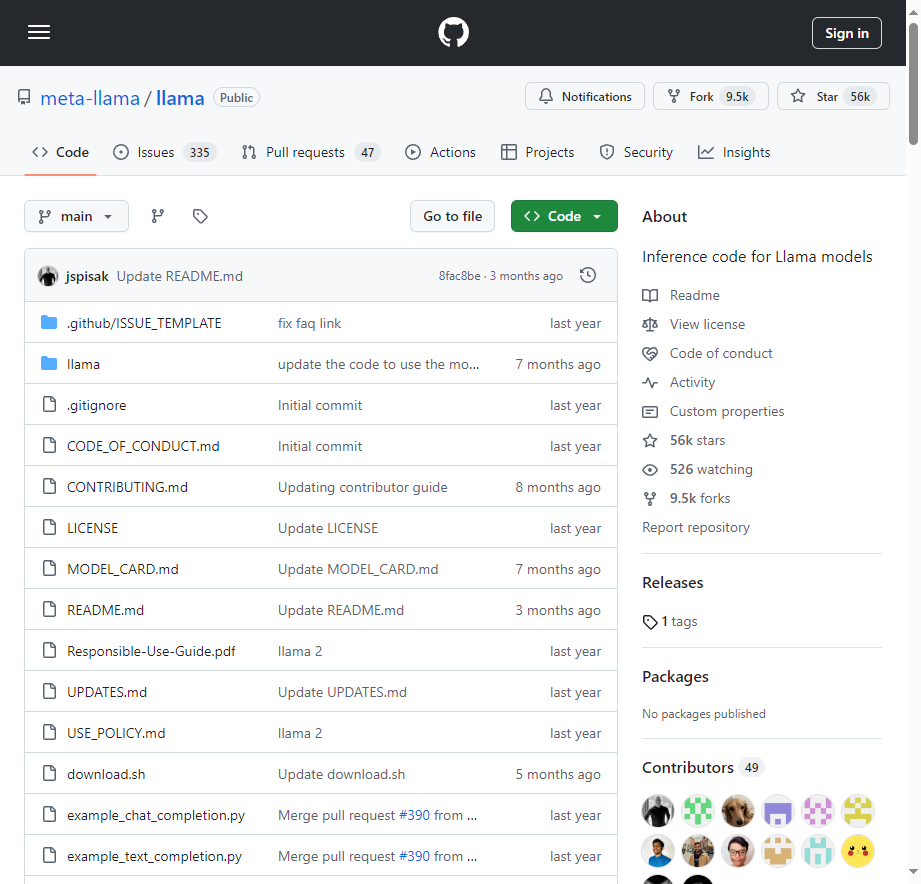Expand the main branch selector
Image resolution: width=921 pixels, height=884 pixels.
[76, 216]
